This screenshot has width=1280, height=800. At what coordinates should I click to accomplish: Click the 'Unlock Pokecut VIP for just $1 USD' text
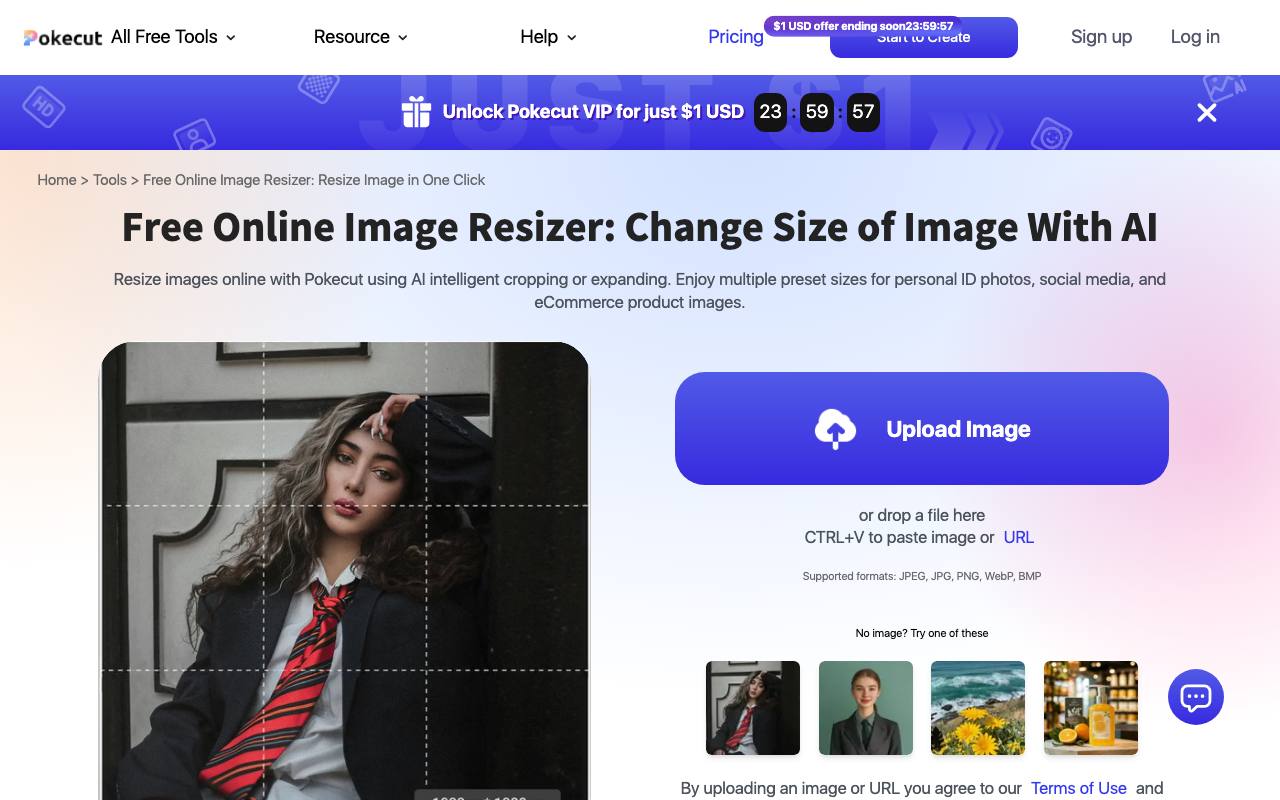point(593,112)
